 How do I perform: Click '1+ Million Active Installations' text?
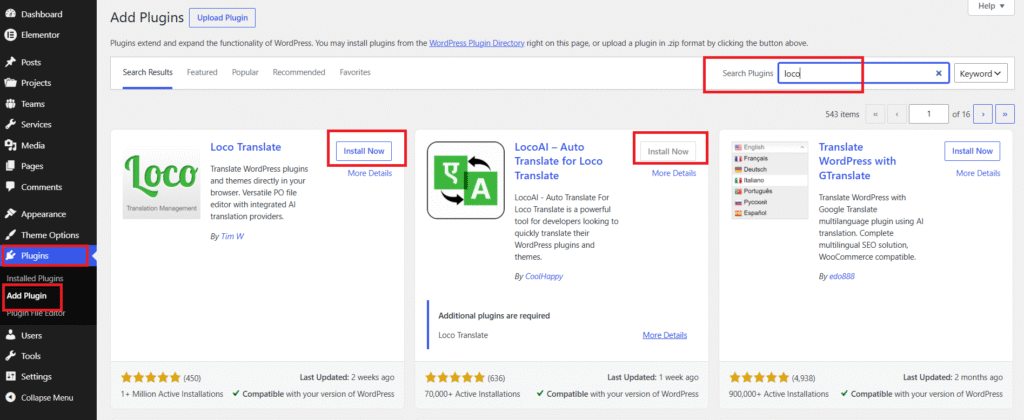click(x=172, y=394)
